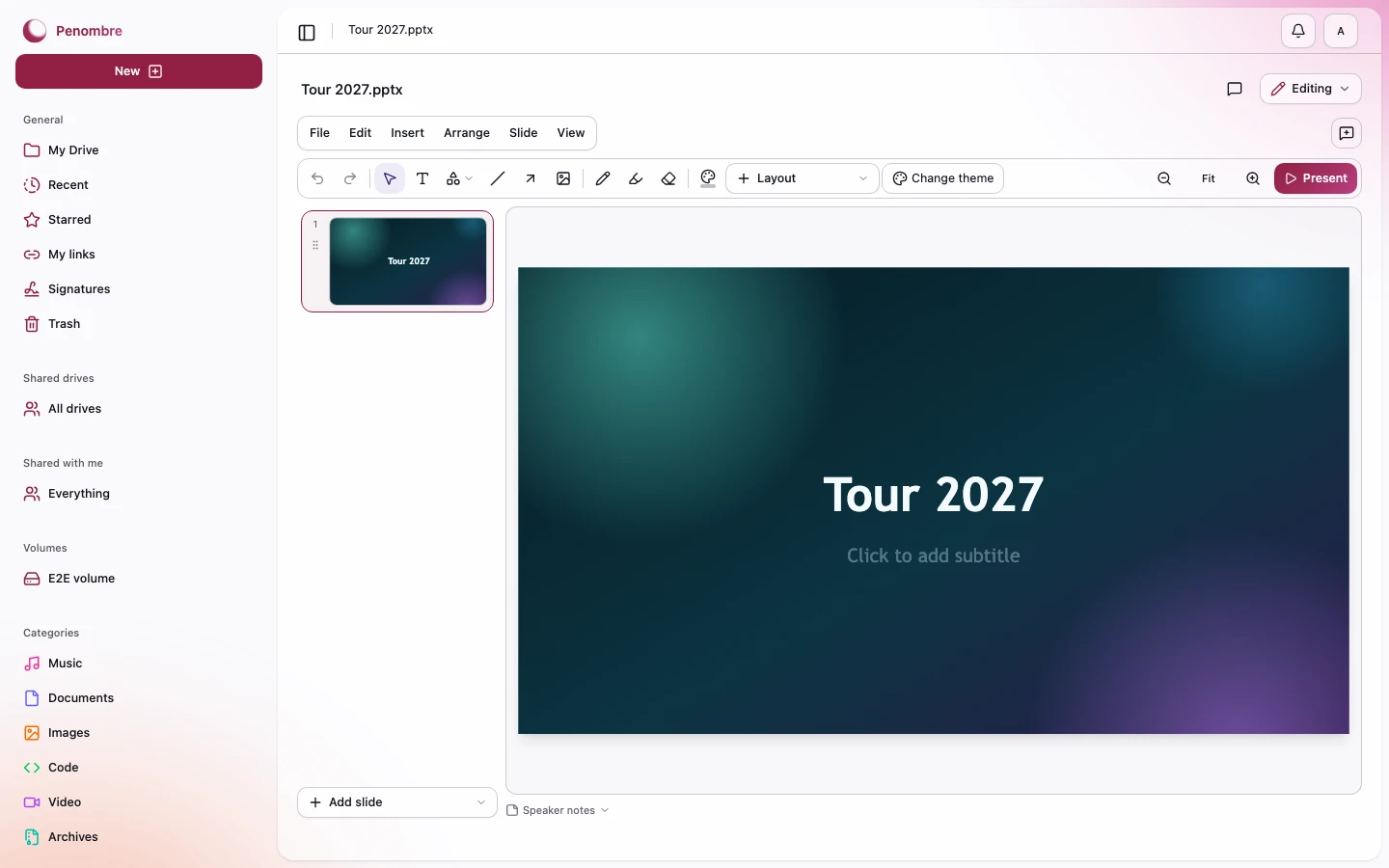Image resolution: width=1389 pixels, height=868 pixels.
Task: Select the Line tool
Action: (498, 178)
